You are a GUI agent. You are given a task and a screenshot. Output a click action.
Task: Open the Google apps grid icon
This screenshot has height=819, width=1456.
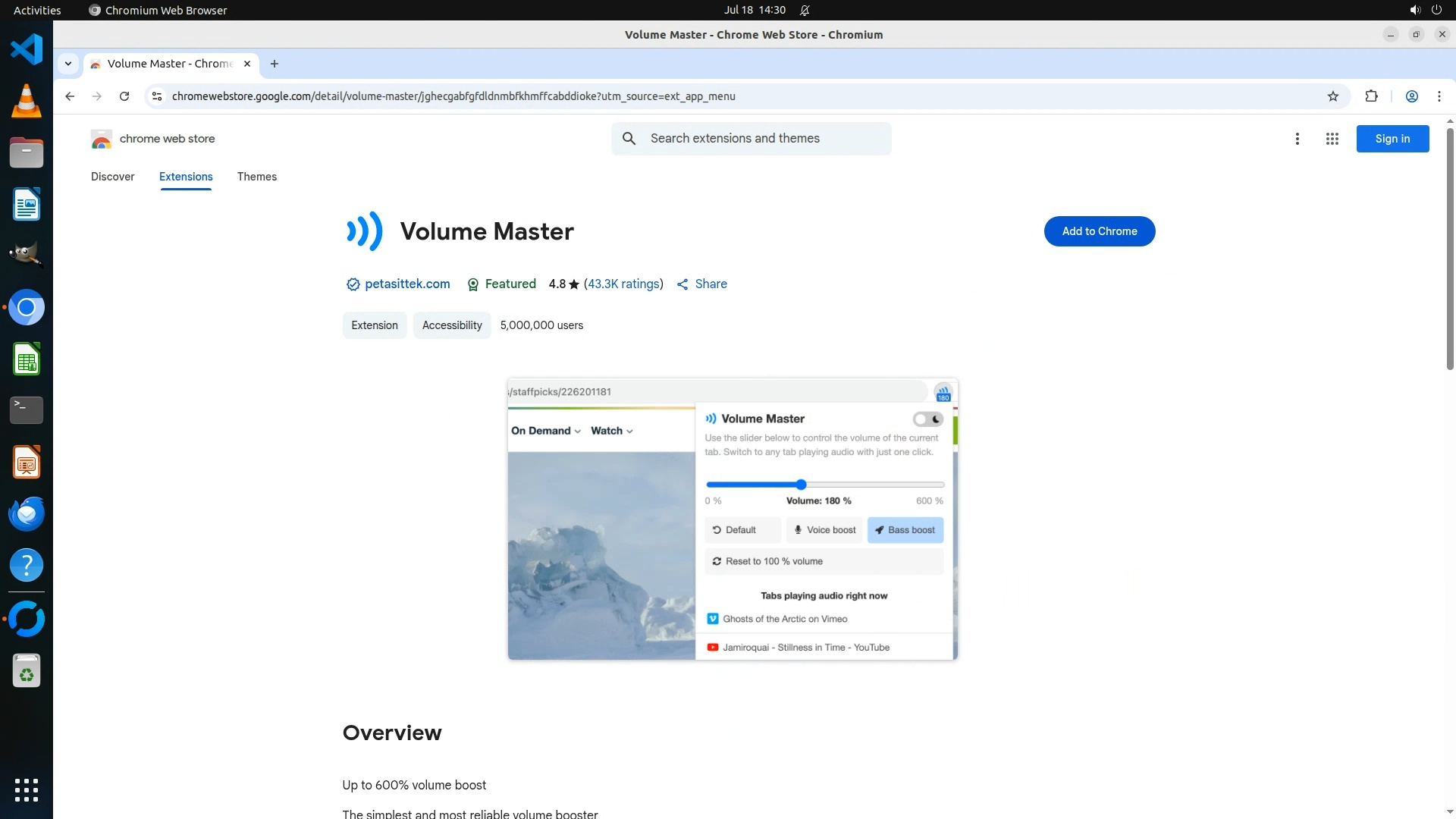pyautogui.click(x=1332, y=139)
